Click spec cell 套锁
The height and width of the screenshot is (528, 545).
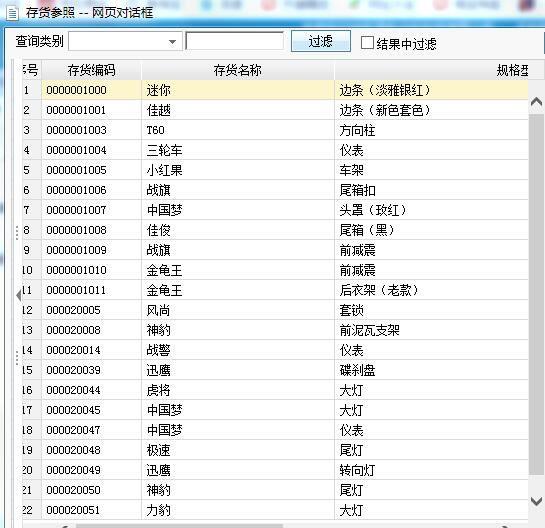431,310
